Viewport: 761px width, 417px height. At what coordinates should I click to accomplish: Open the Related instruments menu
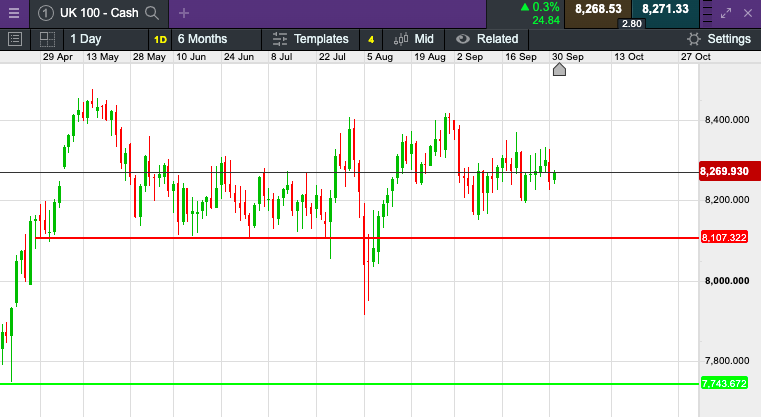click(x=487, y=39)
